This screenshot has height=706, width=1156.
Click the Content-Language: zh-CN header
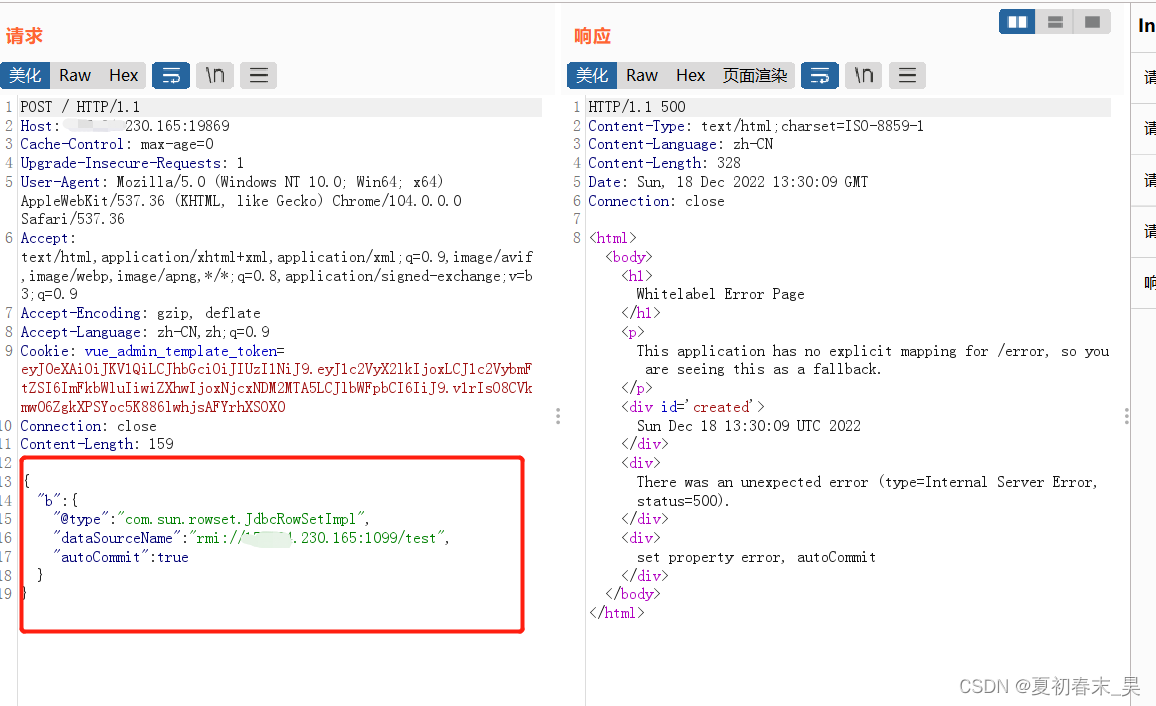tap(680, 144)
